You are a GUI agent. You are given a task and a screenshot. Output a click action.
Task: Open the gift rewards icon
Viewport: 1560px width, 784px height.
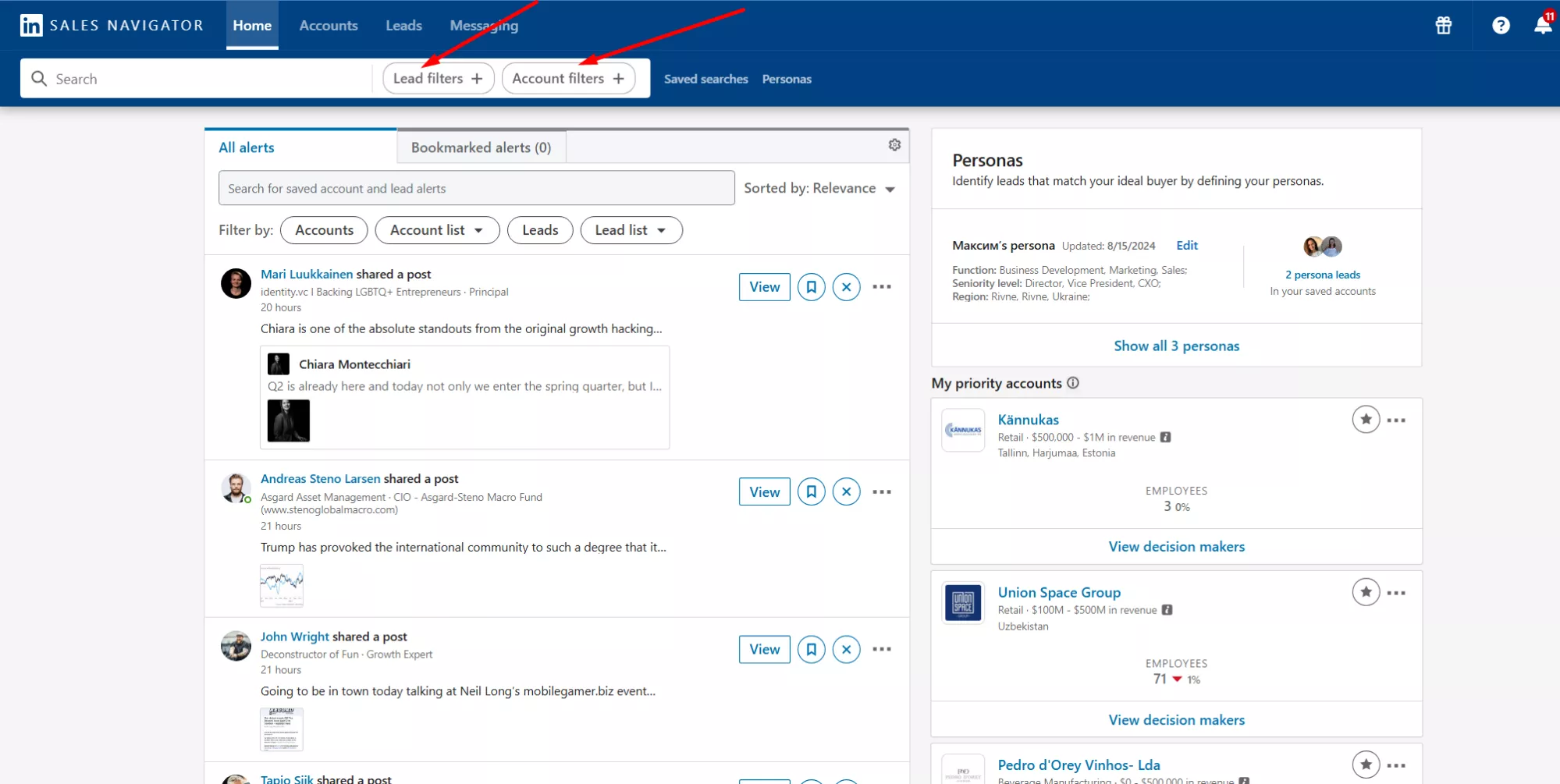(1444, 26)
